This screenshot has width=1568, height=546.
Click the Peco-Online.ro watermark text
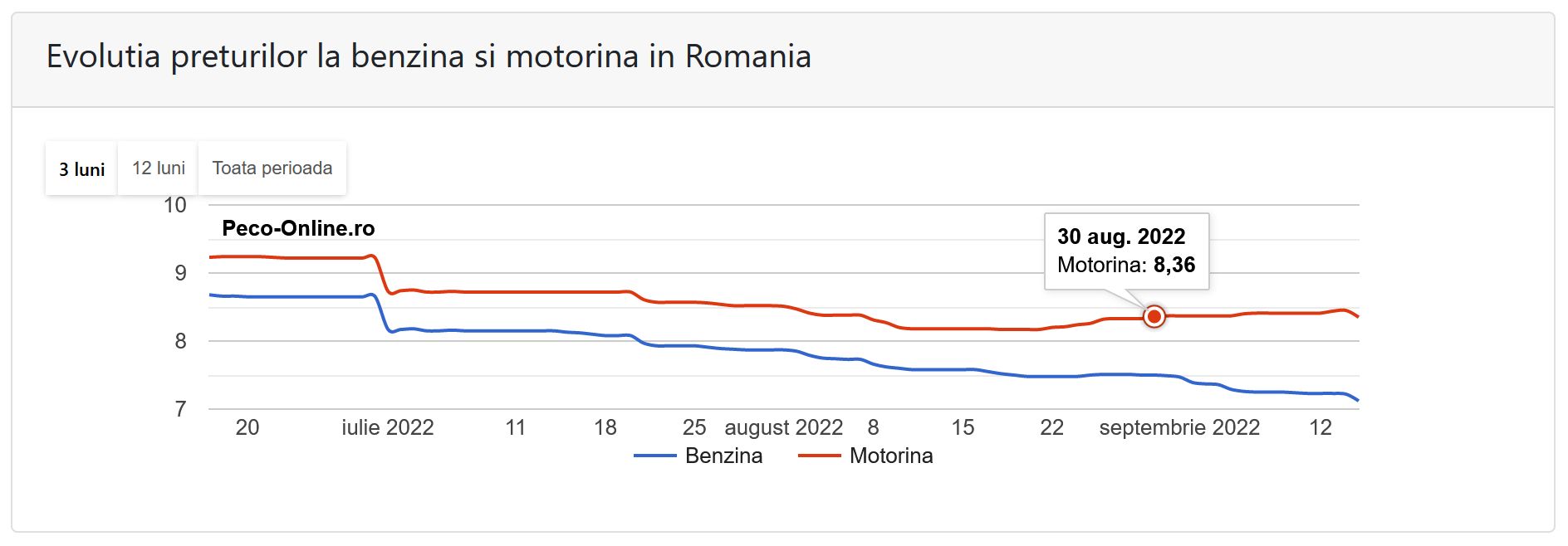coord(298,228)
